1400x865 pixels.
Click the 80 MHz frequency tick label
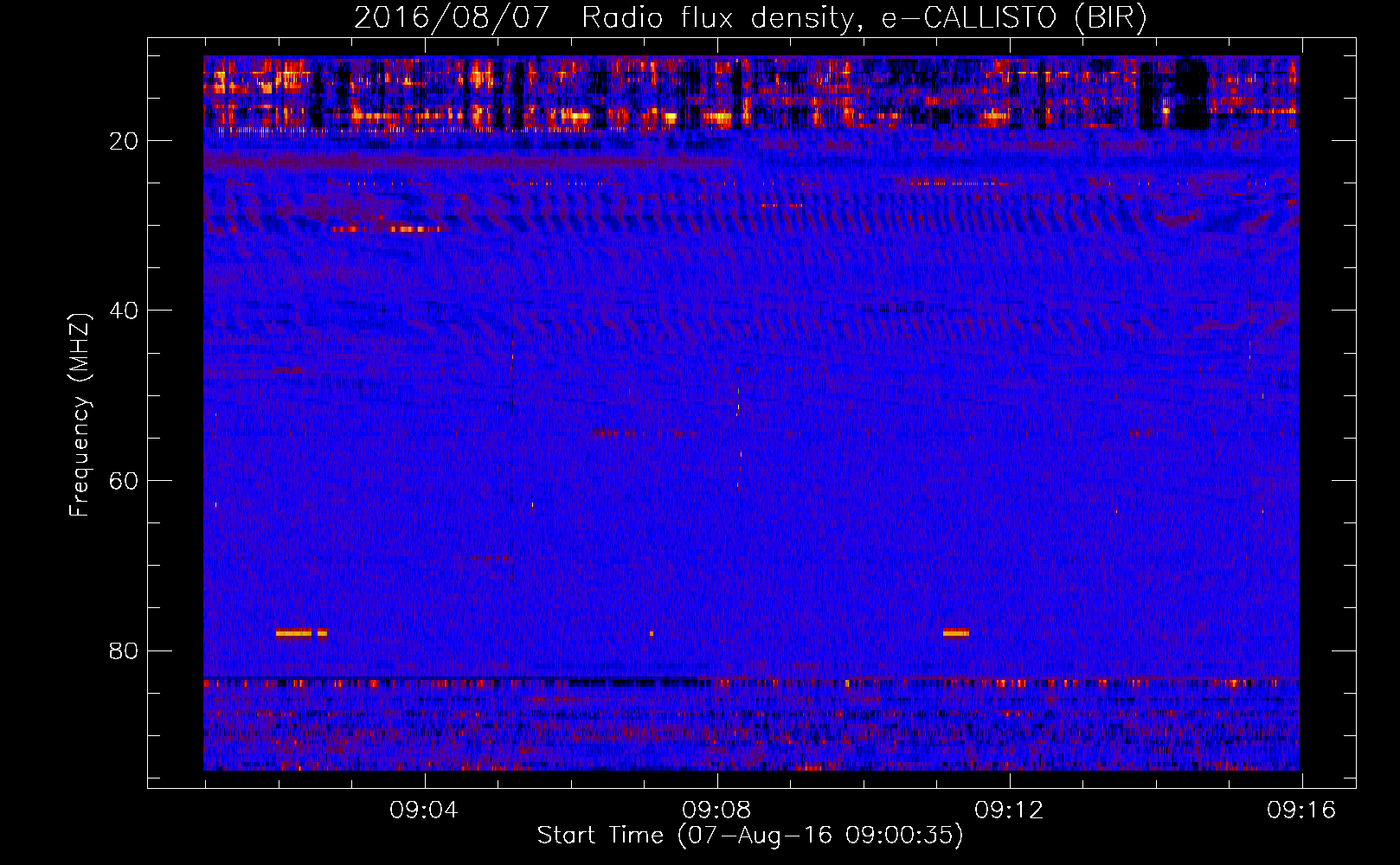point(125,650)
